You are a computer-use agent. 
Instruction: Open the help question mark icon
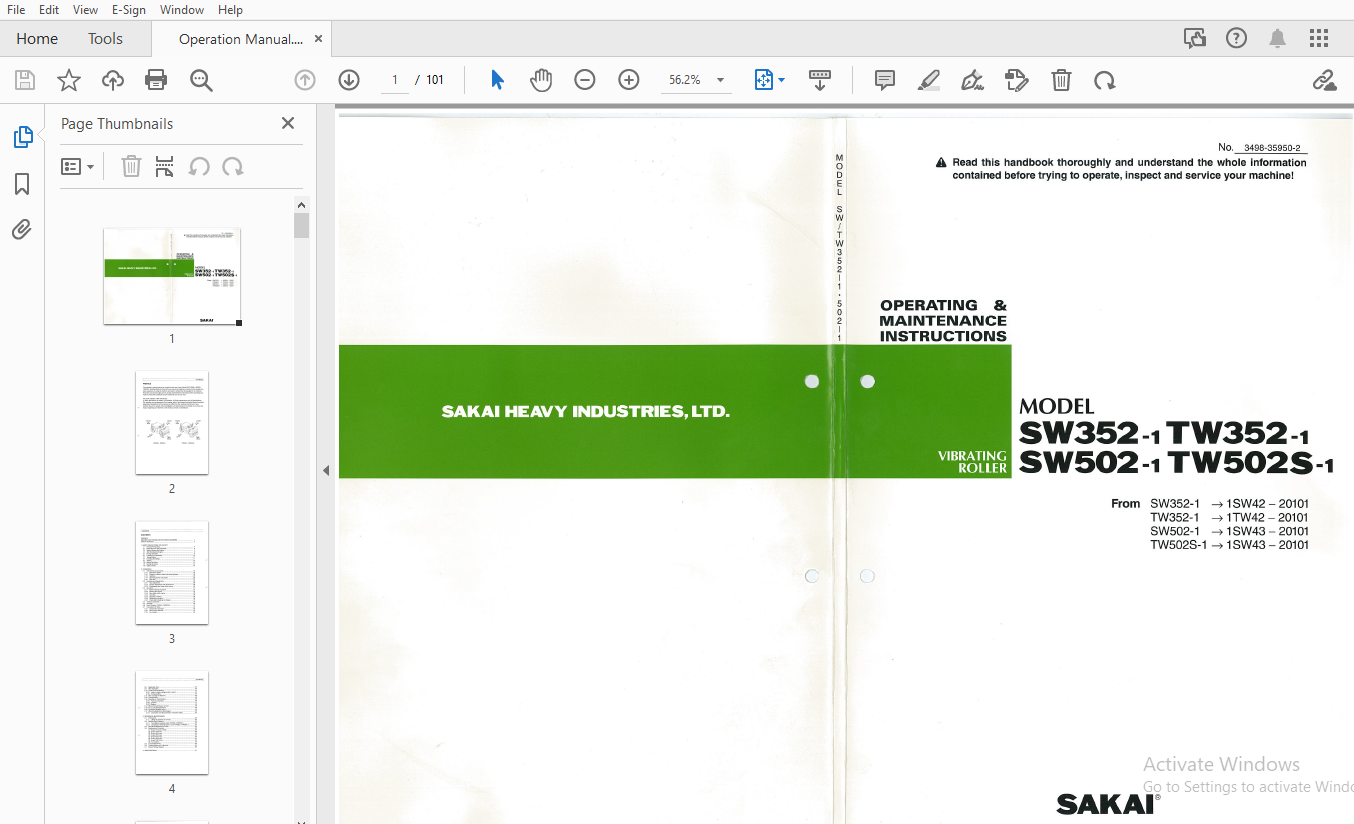tap(1237, 39)
